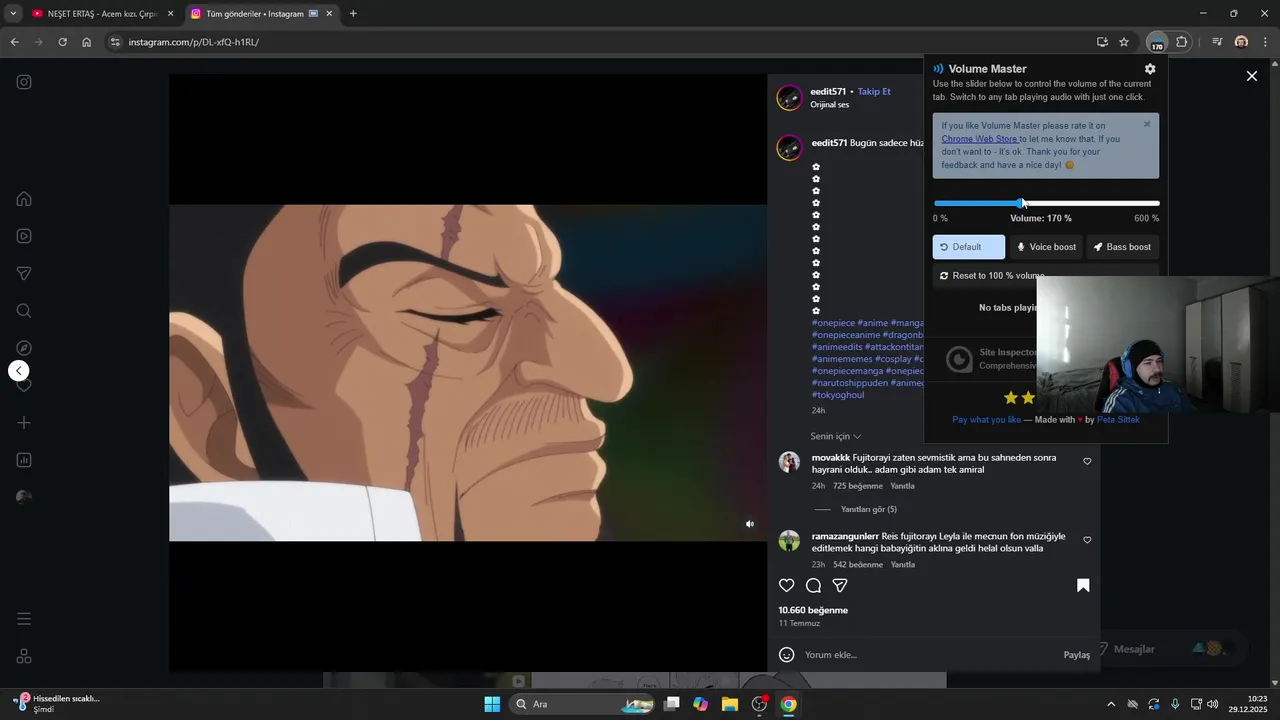1280x720 pixels.
Task: Enable Bass boost mode
Action: point(1123,247)
